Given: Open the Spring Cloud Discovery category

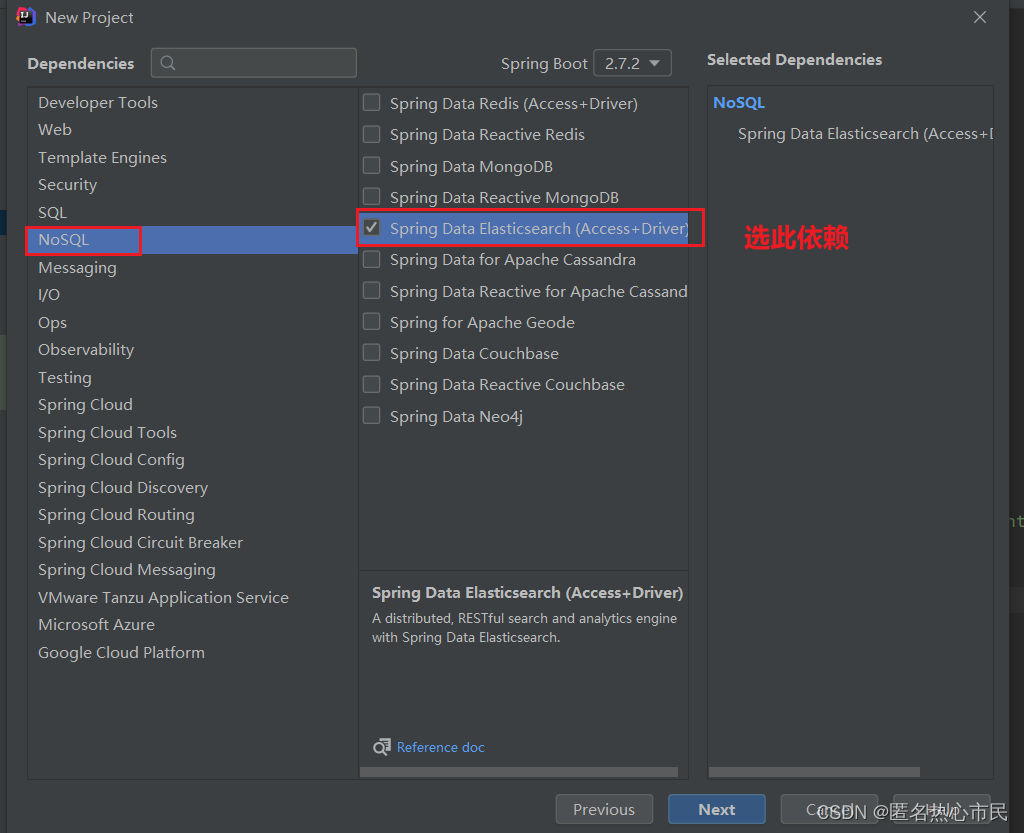Looking at the screenshot, I should coord(123,487).
